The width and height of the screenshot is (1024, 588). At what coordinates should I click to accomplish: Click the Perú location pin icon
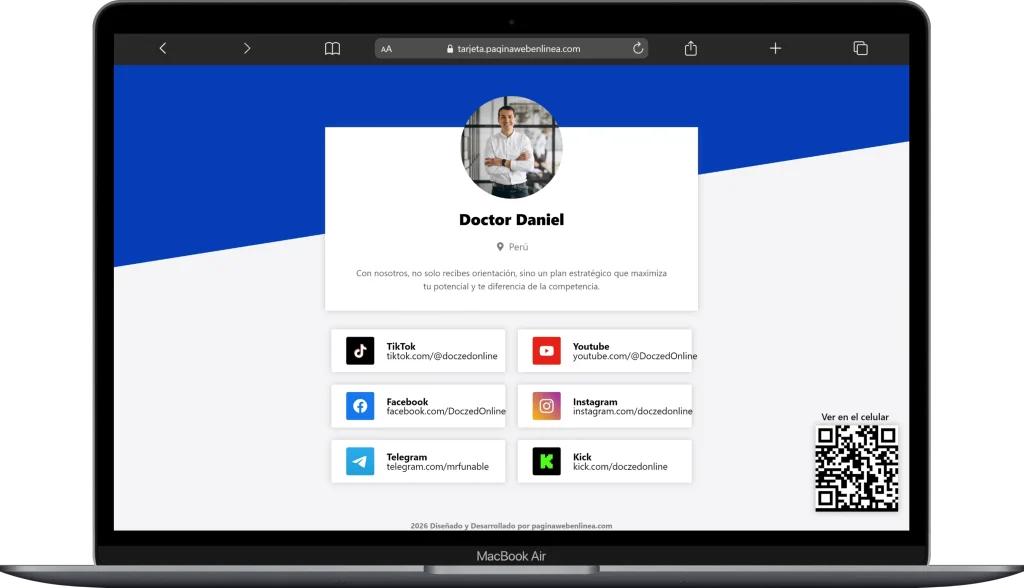pyautogui.click(x=500, y=247)
